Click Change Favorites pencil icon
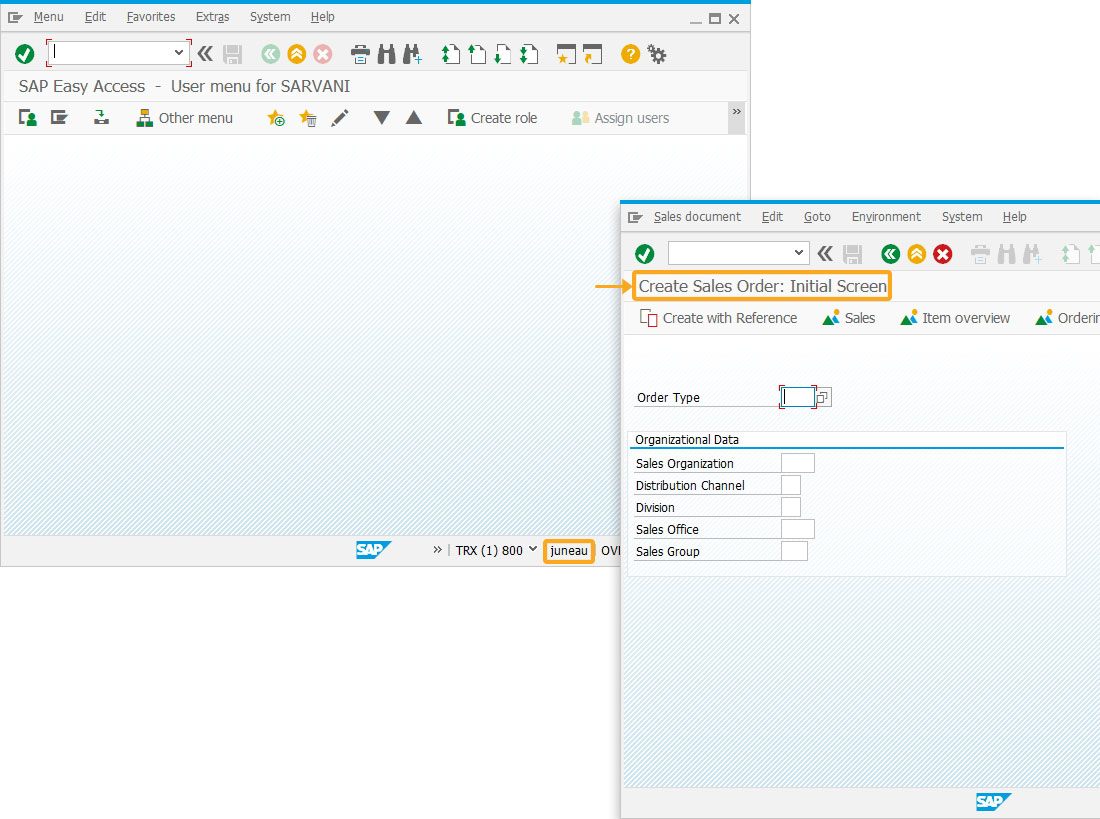The height and width of the screenshot is (819, 1100). tap(340, 118)
